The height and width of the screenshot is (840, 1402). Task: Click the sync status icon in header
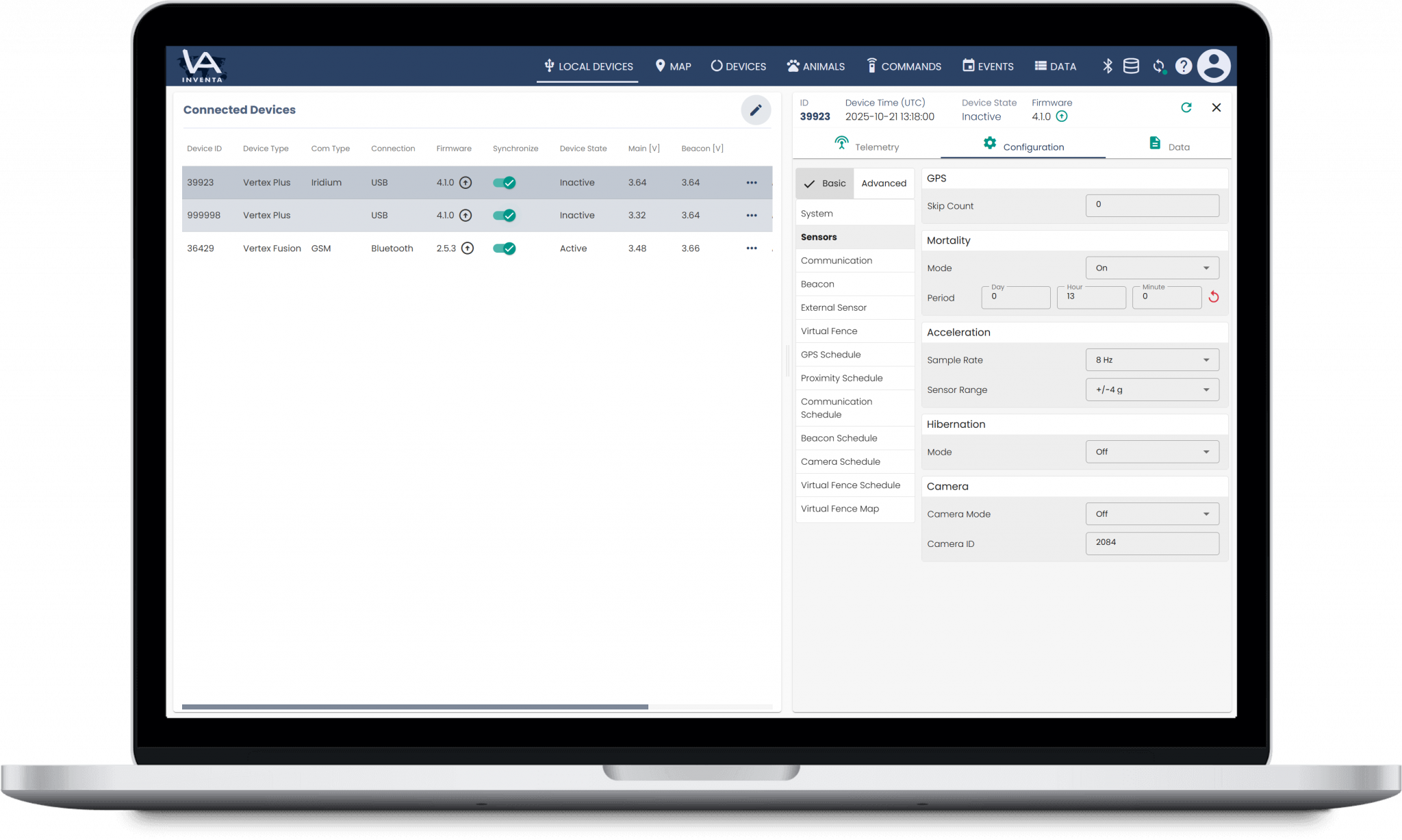click(x=1158, y=66)
